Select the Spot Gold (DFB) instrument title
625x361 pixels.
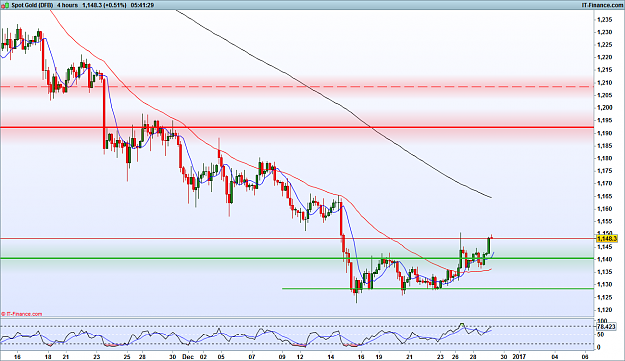pos(32,5)
